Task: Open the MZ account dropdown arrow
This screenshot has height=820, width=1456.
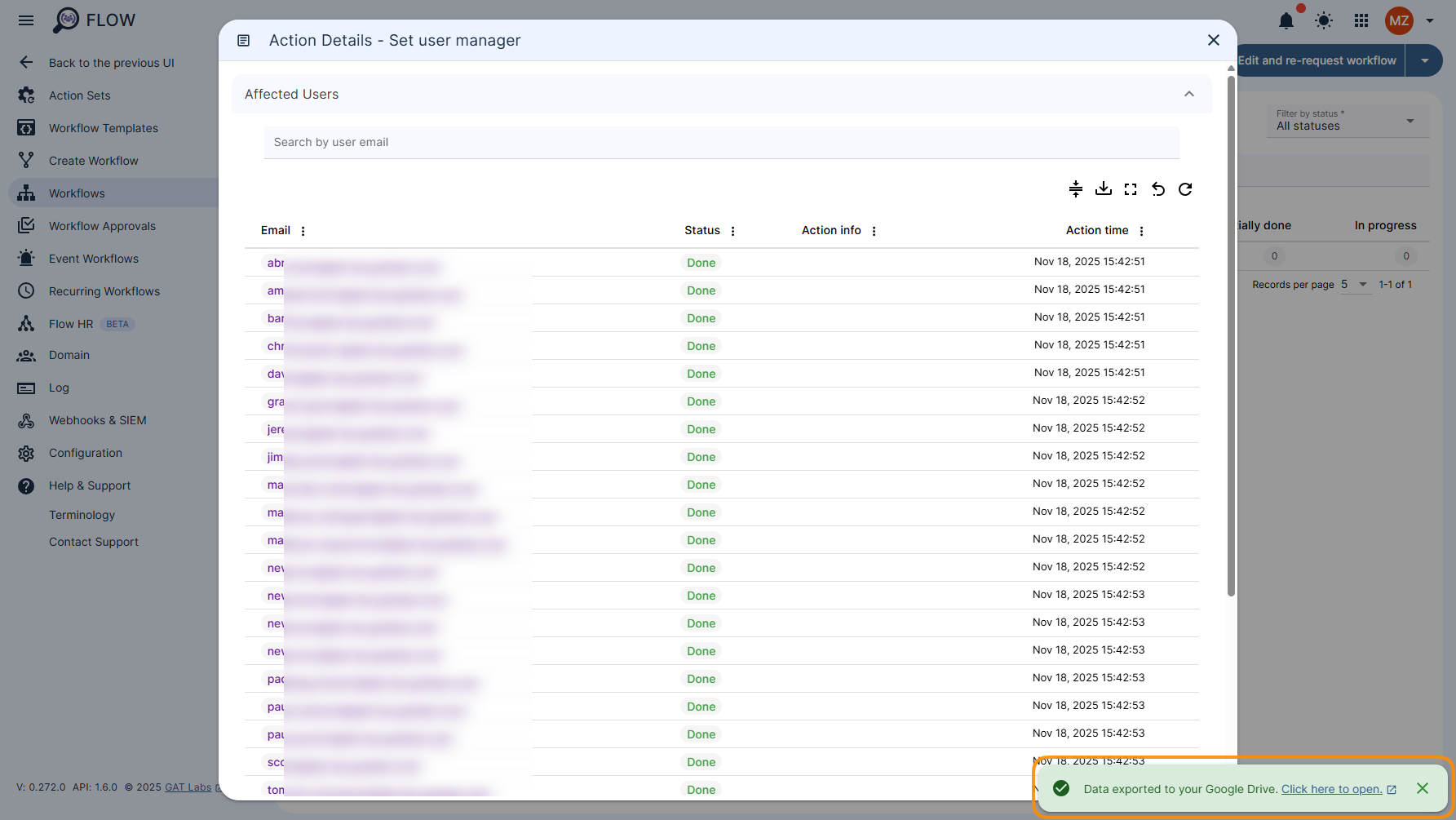Action: click(x=1430, y=20)
